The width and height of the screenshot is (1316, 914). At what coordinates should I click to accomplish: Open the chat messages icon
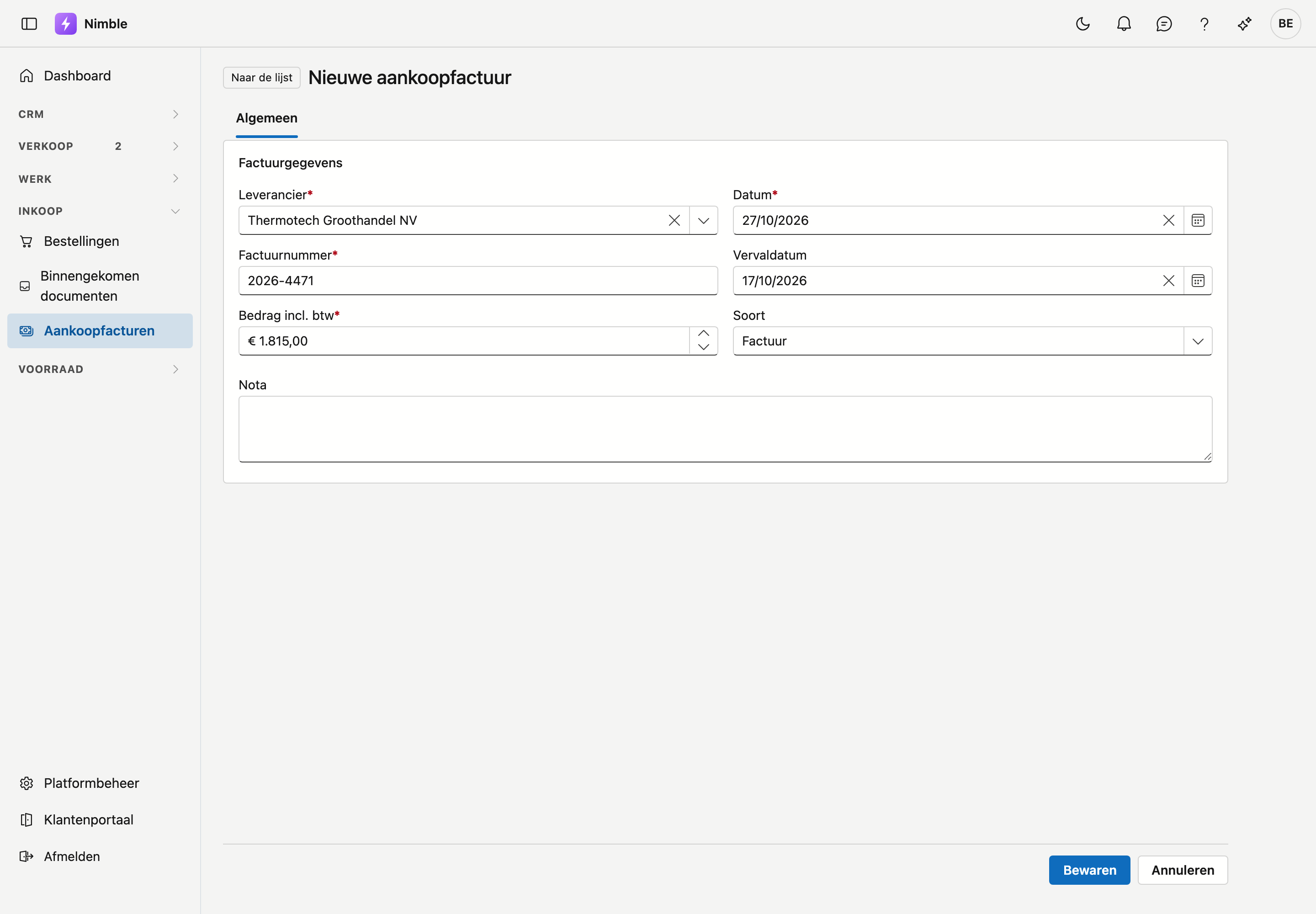click(x=1164, y=23)
